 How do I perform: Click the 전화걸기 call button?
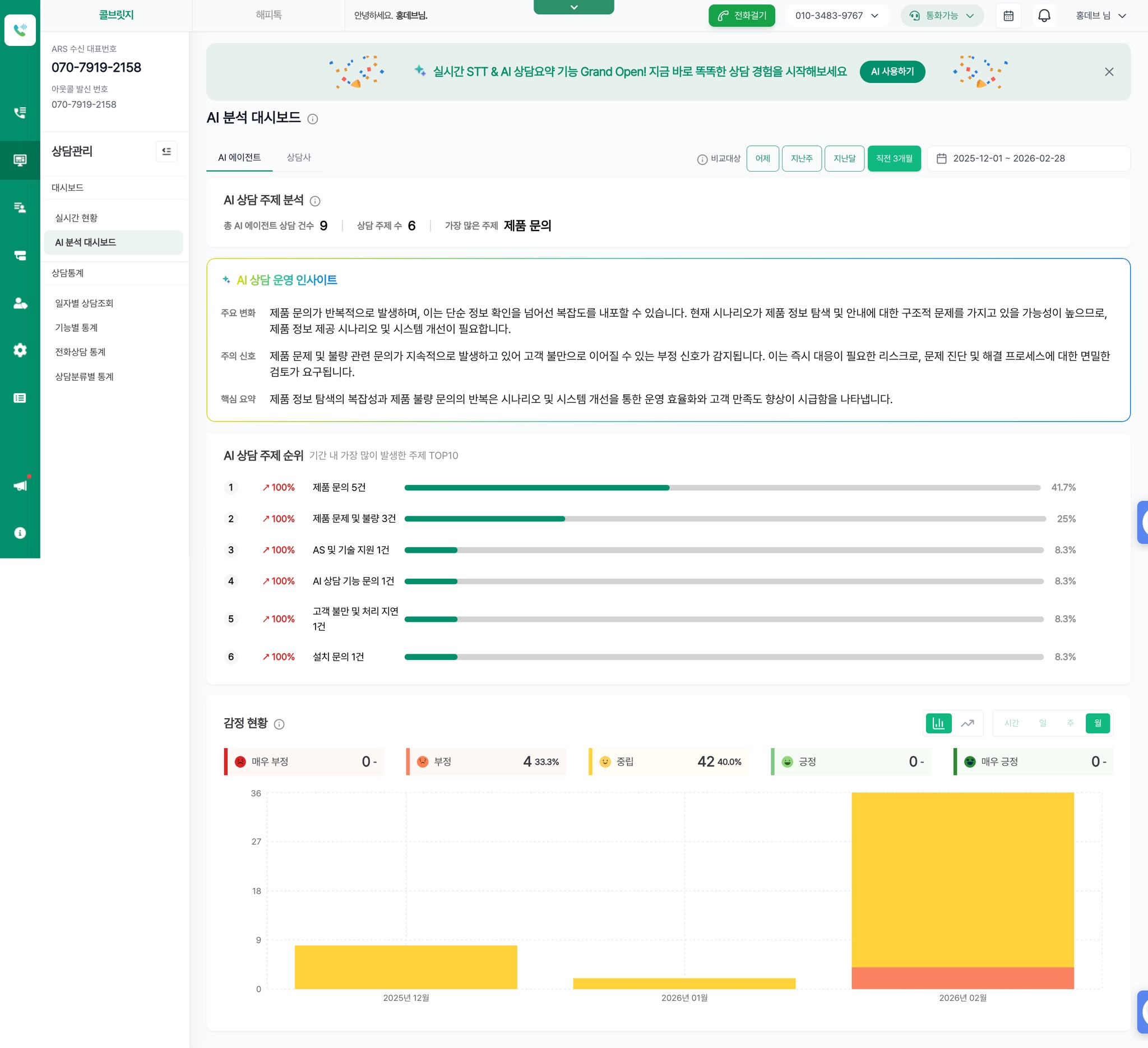tap(742, 15)
